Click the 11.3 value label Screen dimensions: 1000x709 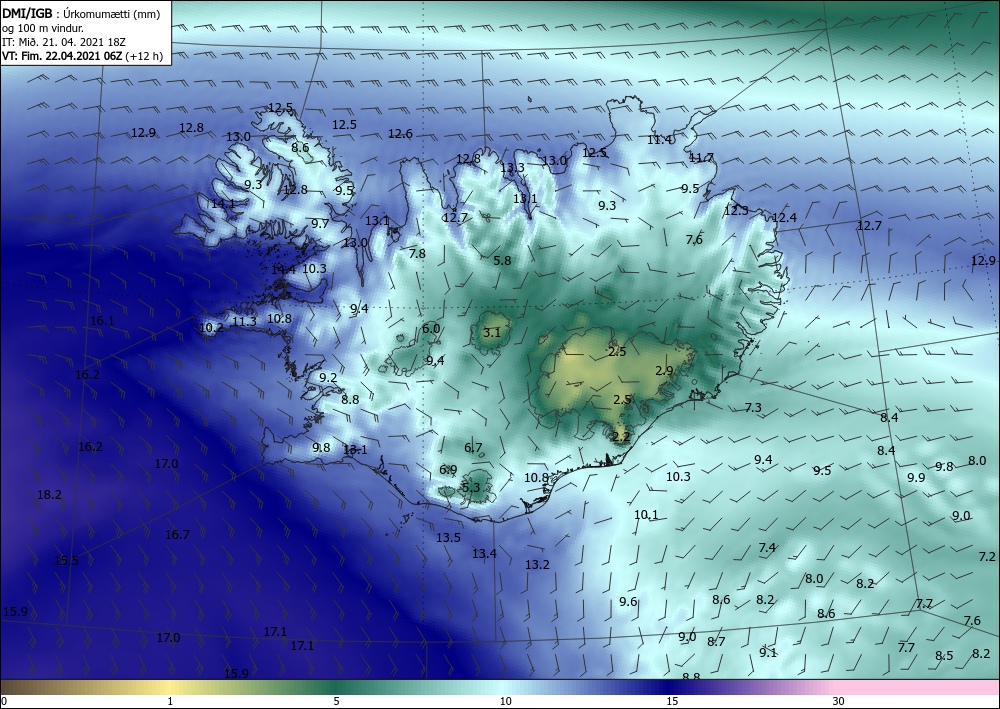244,321
